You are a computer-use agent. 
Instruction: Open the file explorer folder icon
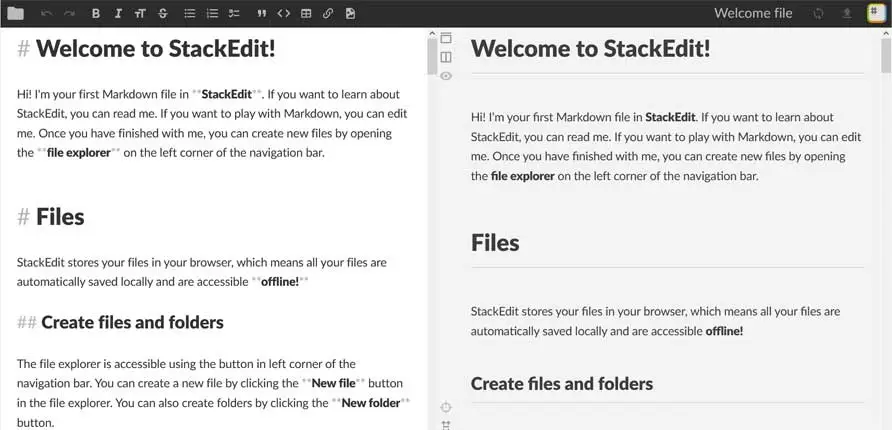click(15, 13)
